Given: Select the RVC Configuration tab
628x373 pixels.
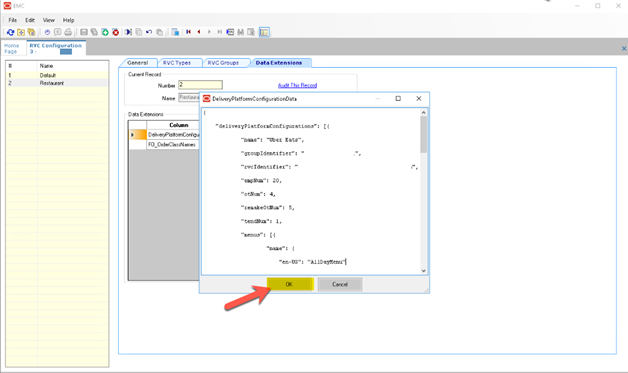Looking at the screenshot, I should point(55,48).
